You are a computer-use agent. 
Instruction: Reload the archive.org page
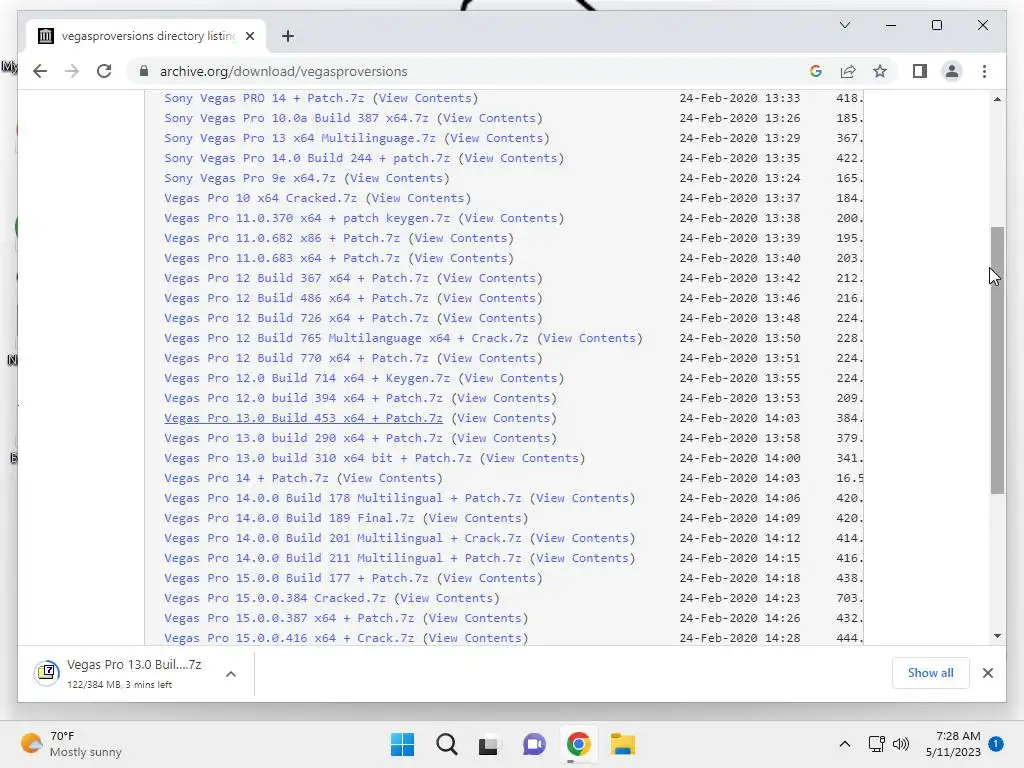[x=104, y=71]
